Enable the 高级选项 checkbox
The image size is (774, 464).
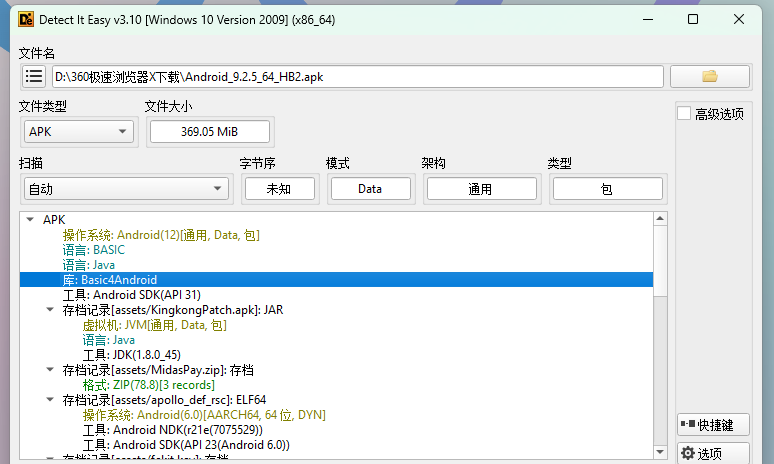[x=684, y=114]
